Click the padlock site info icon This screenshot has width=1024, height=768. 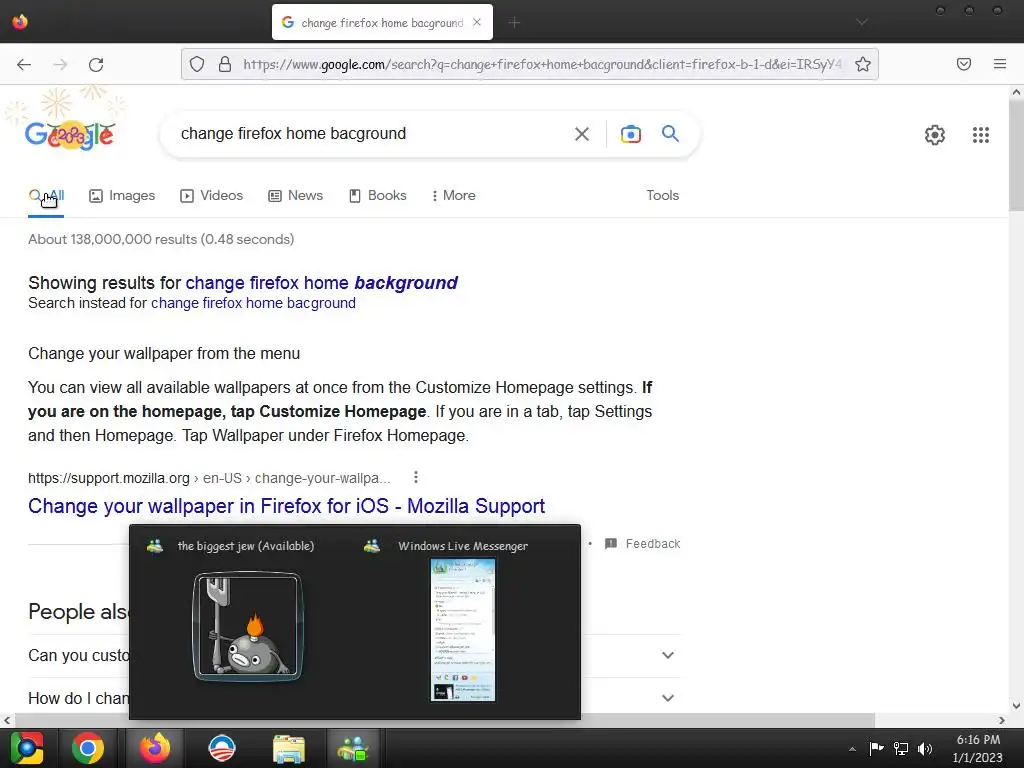point(225,64)
